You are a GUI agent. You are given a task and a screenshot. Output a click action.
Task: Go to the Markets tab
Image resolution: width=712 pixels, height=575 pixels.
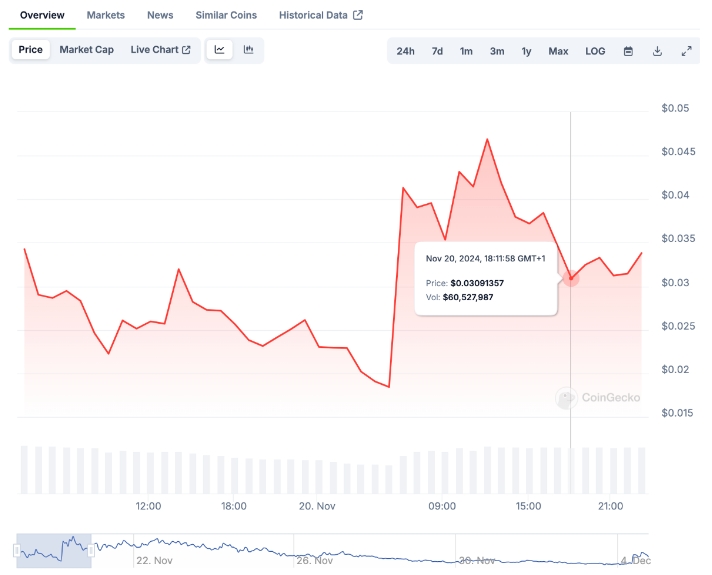(106, 15)
